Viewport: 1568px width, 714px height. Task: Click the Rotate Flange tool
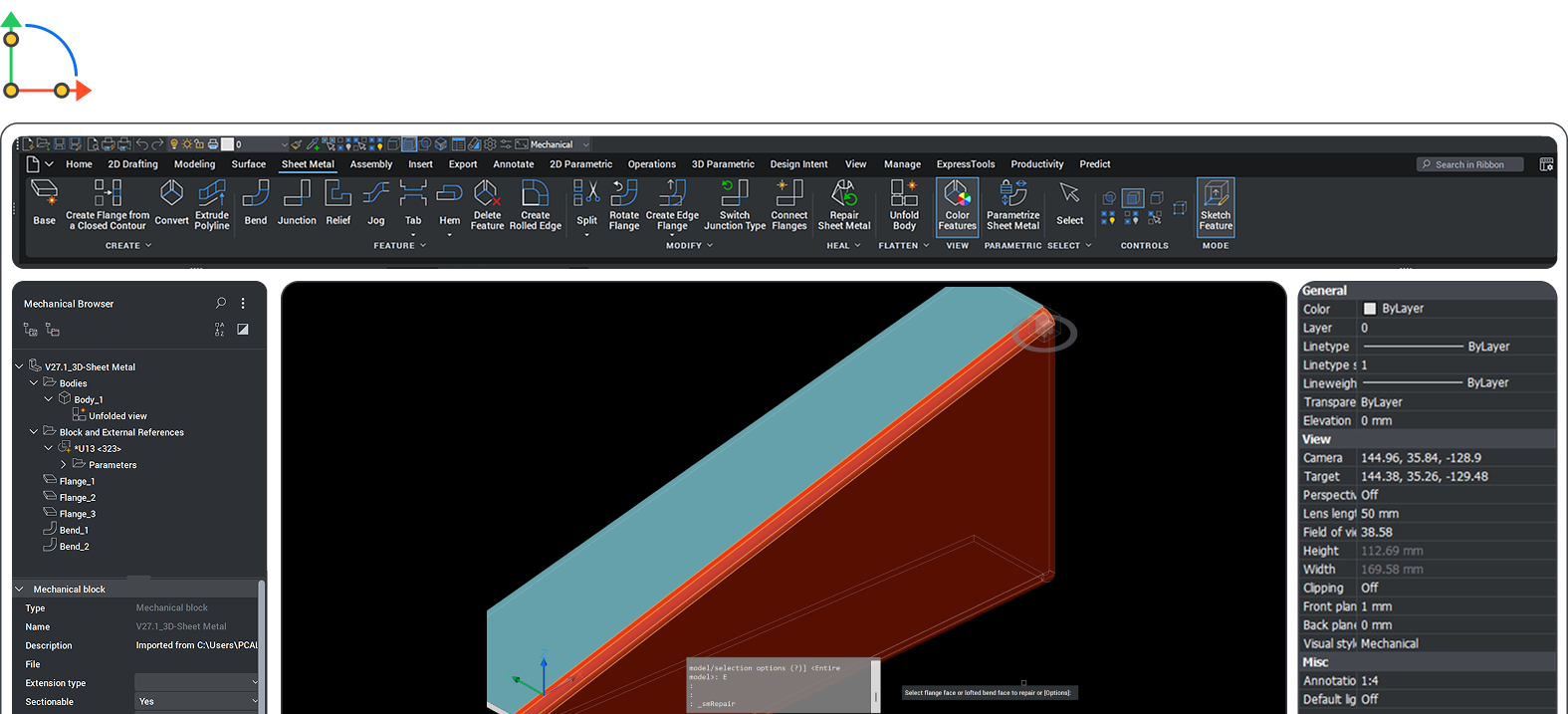(x=624, y=204)
